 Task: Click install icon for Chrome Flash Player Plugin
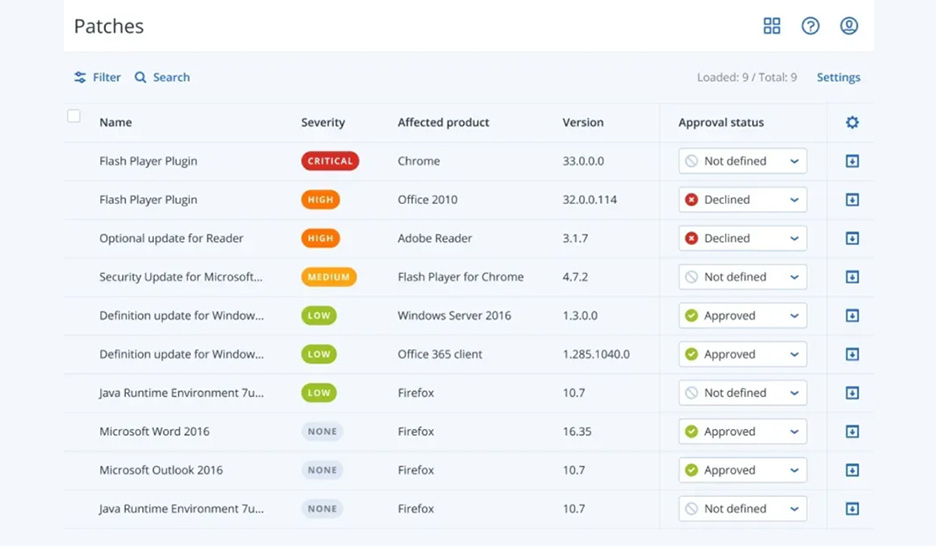(x=852, y=161)
